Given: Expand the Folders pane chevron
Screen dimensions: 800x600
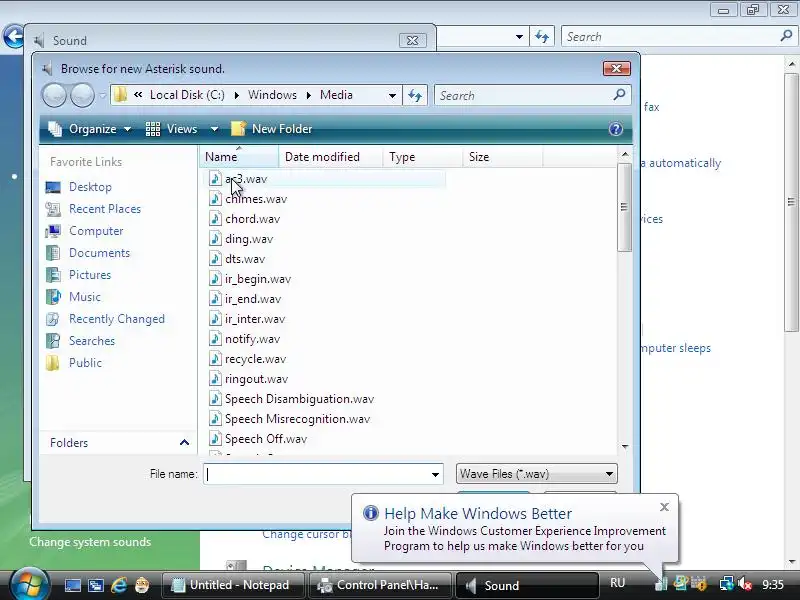Looking at the screenshot, I should [184, 442].
